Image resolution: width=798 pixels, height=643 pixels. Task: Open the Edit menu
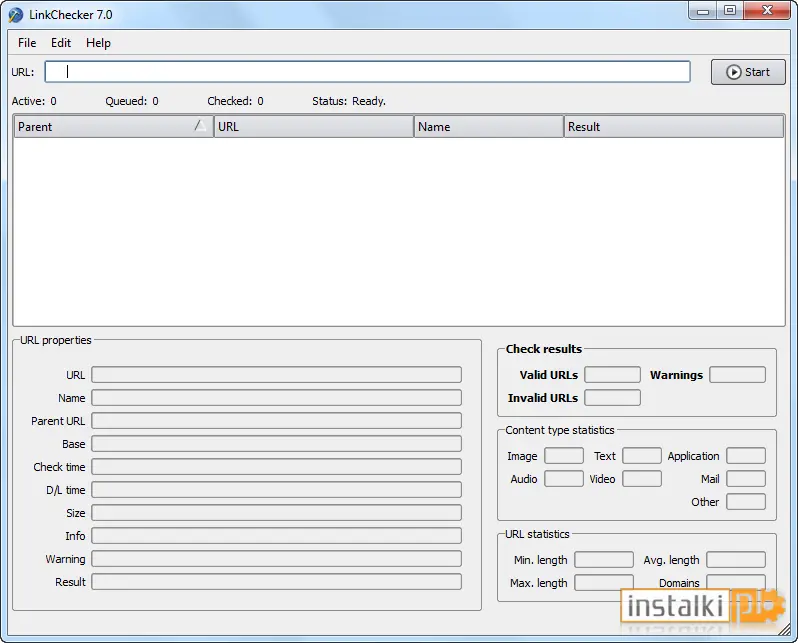click(61, 43)
